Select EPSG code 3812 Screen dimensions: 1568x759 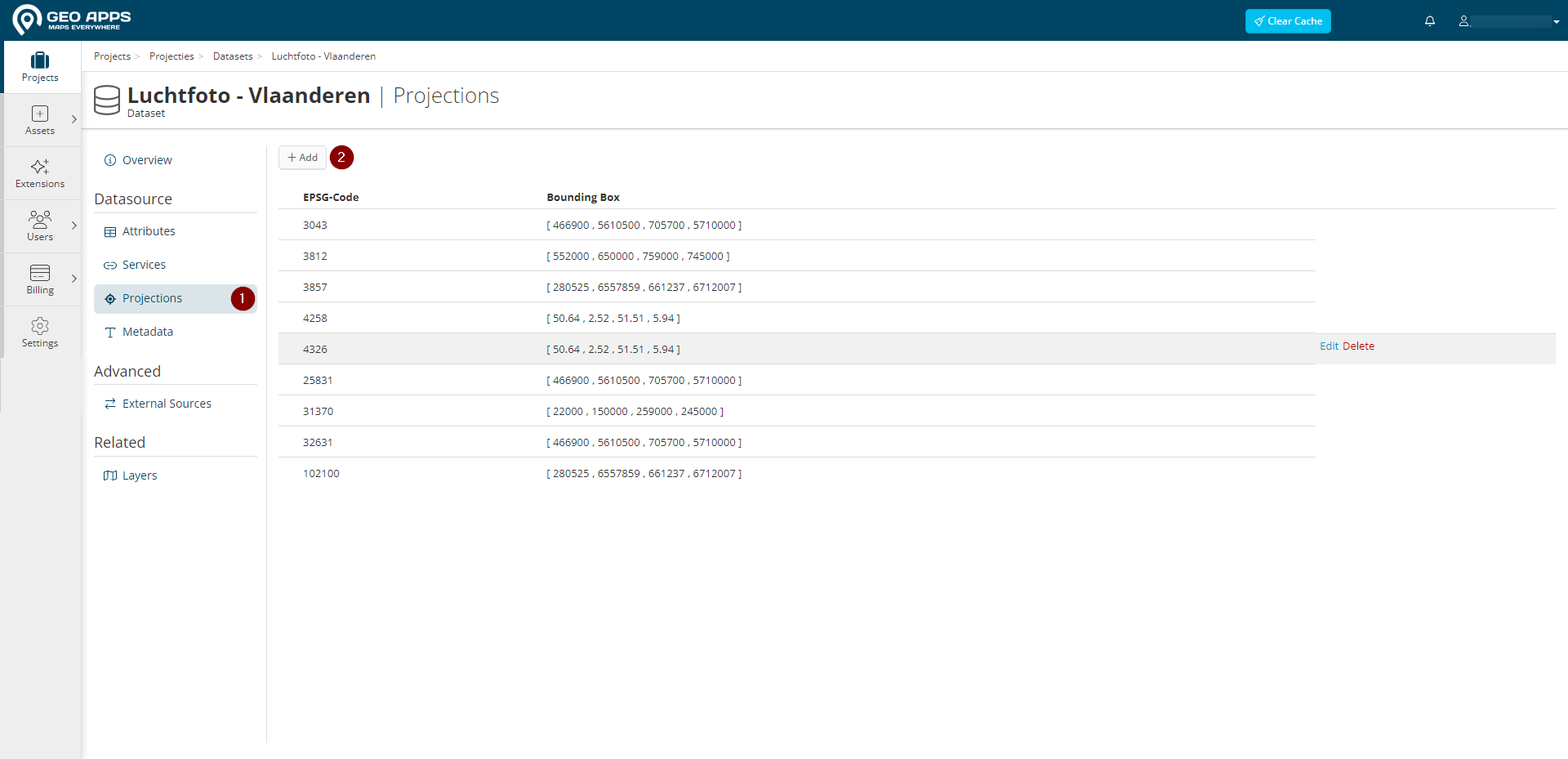[x=315, y=257]
